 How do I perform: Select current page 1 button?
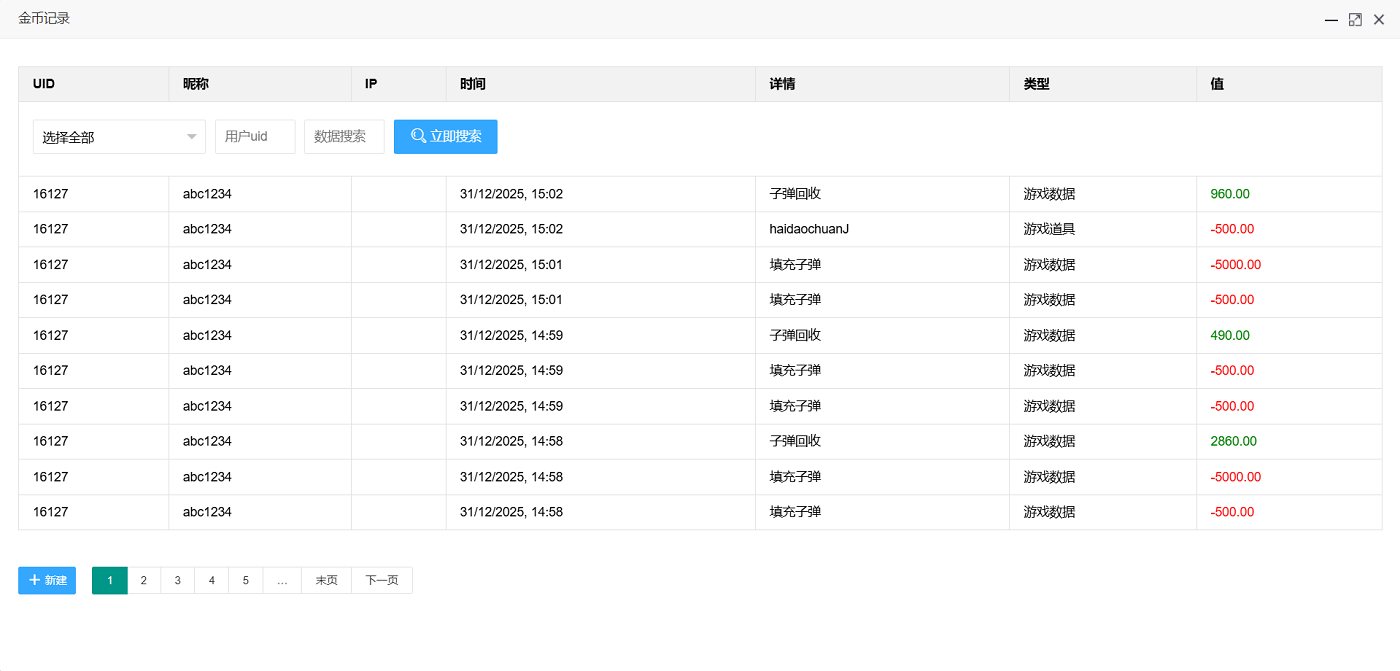[110, 581]
